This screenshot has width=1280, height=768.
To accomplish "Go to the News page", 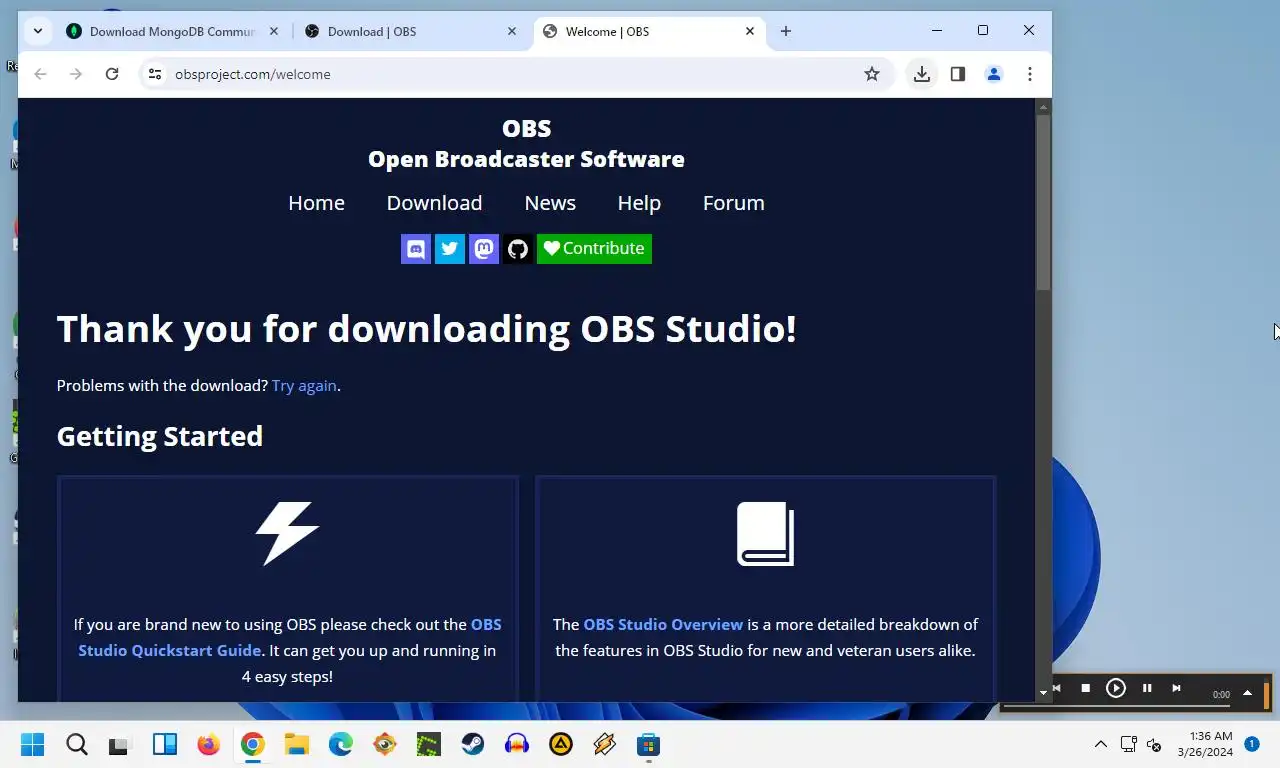I will pos(550,203).
